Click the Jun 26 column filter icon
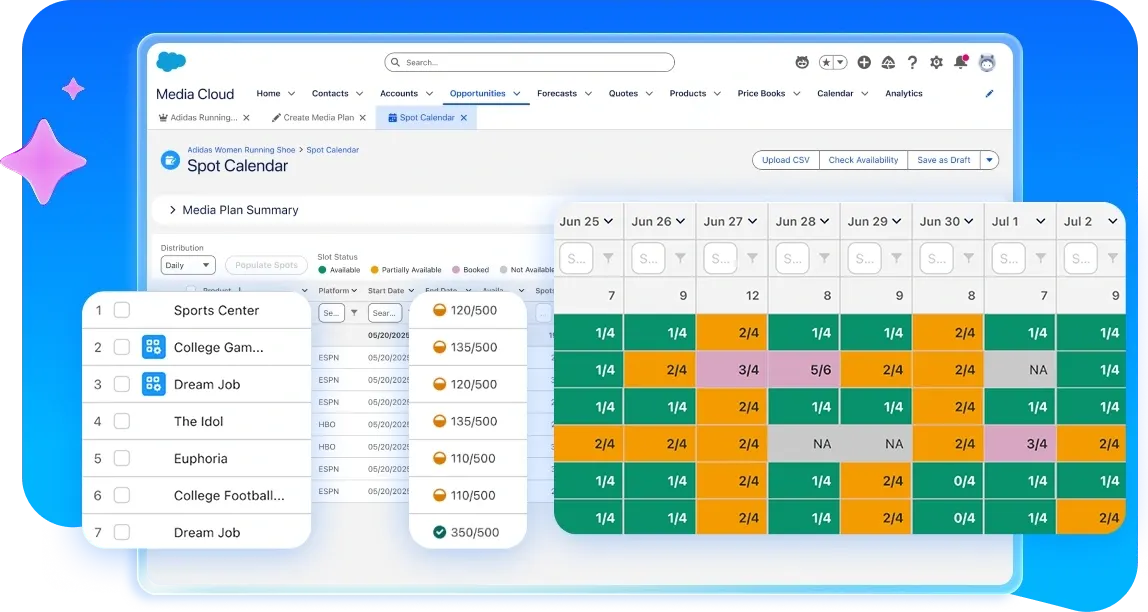Image resolution: width=1148 pixels, height=612 pixels. (680, 258)
